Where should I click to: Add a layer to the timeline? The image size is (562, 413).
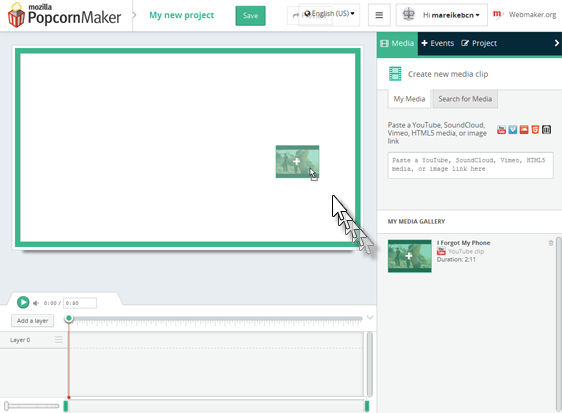(32, 321)
